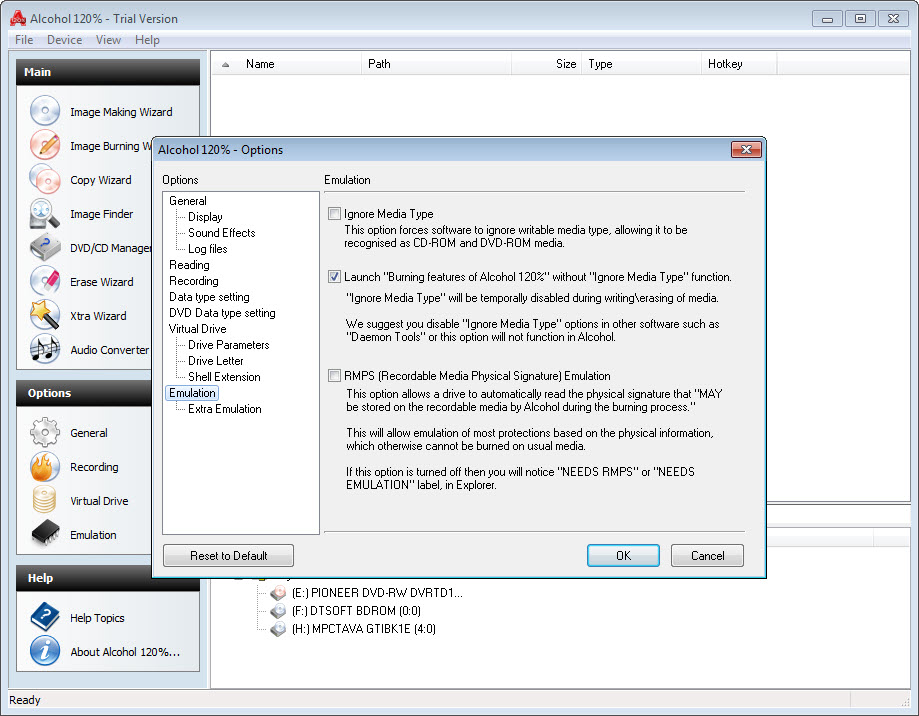Select the H: MPCTAVA drive icon
The height and width of the screenshot is (716, 919).
click(x=278, y=629)
